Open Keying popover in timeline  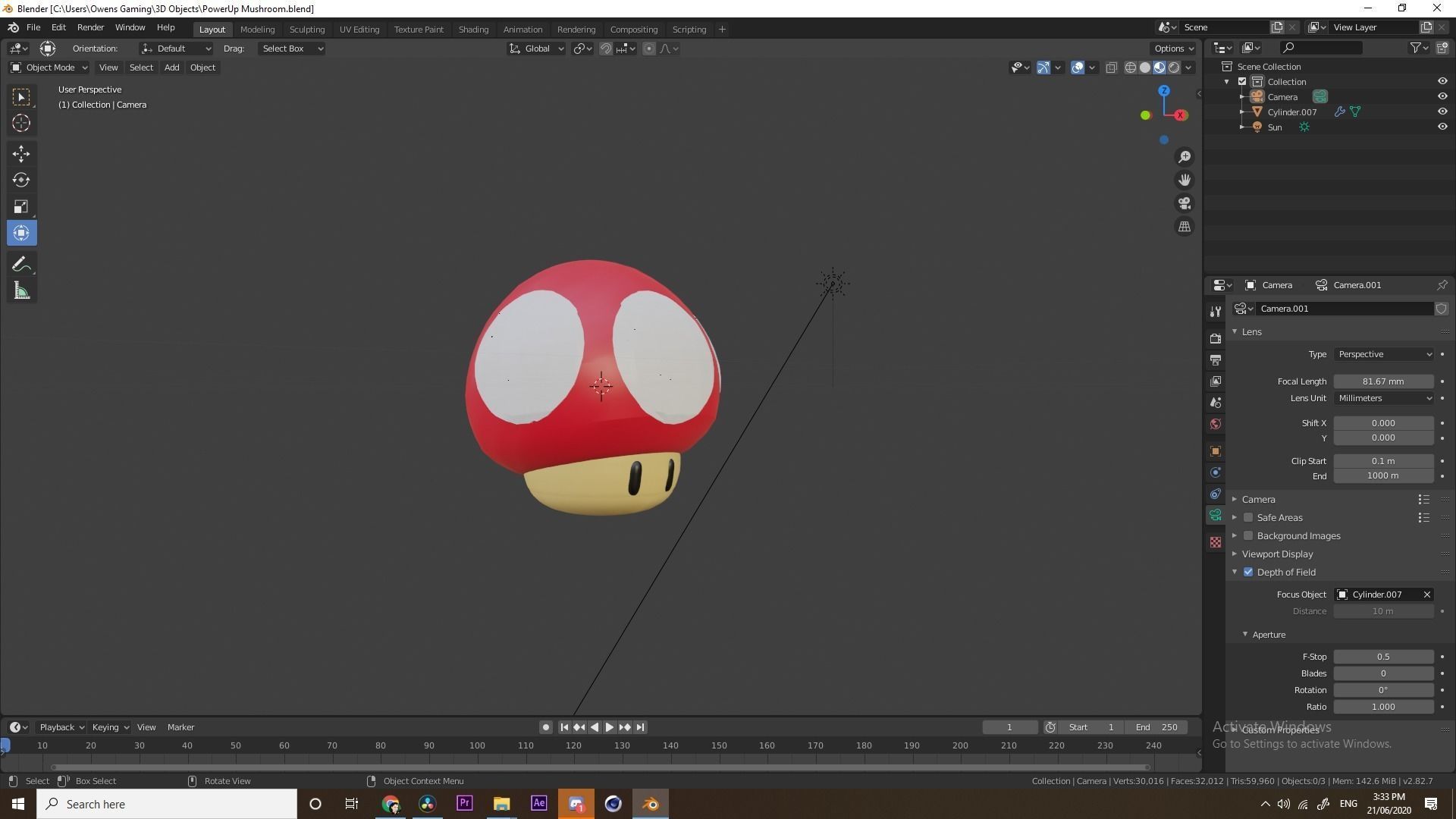(110, 727)
